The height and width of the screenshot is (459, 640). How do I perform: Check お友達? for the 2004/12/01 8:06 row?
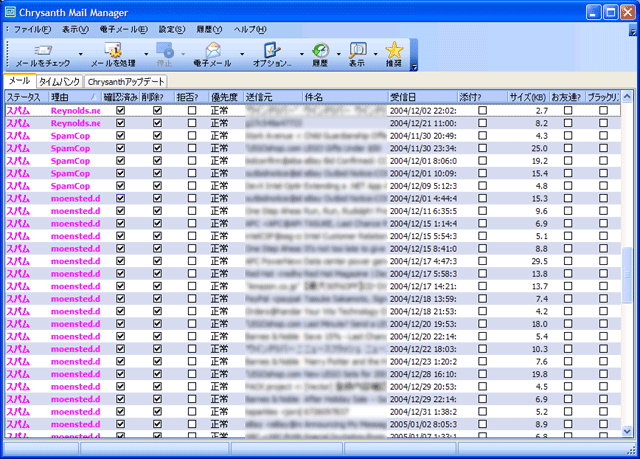[x=568, y=161]
